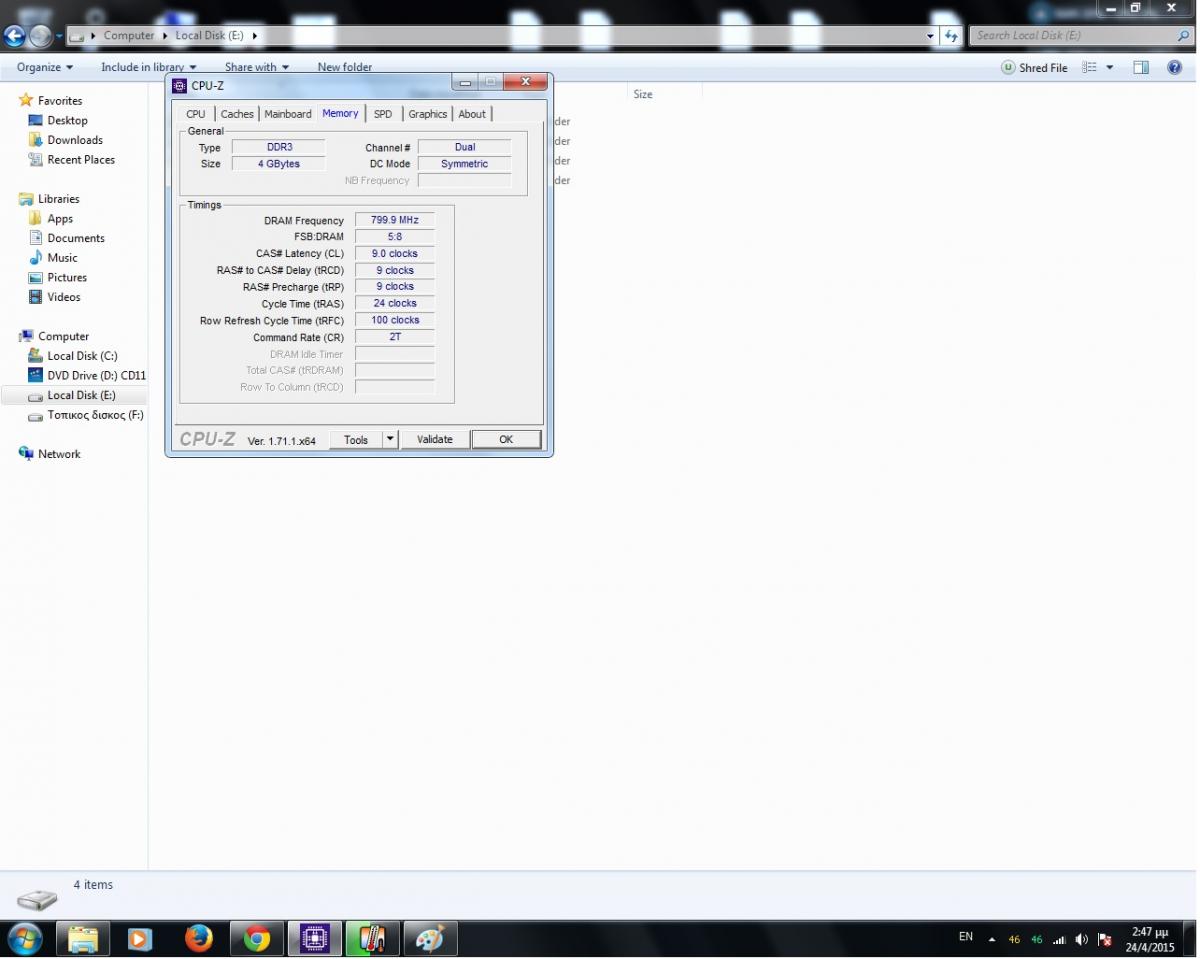Change the view with the view icon
Screen dimensions: 1200x959
point(1090,68)
